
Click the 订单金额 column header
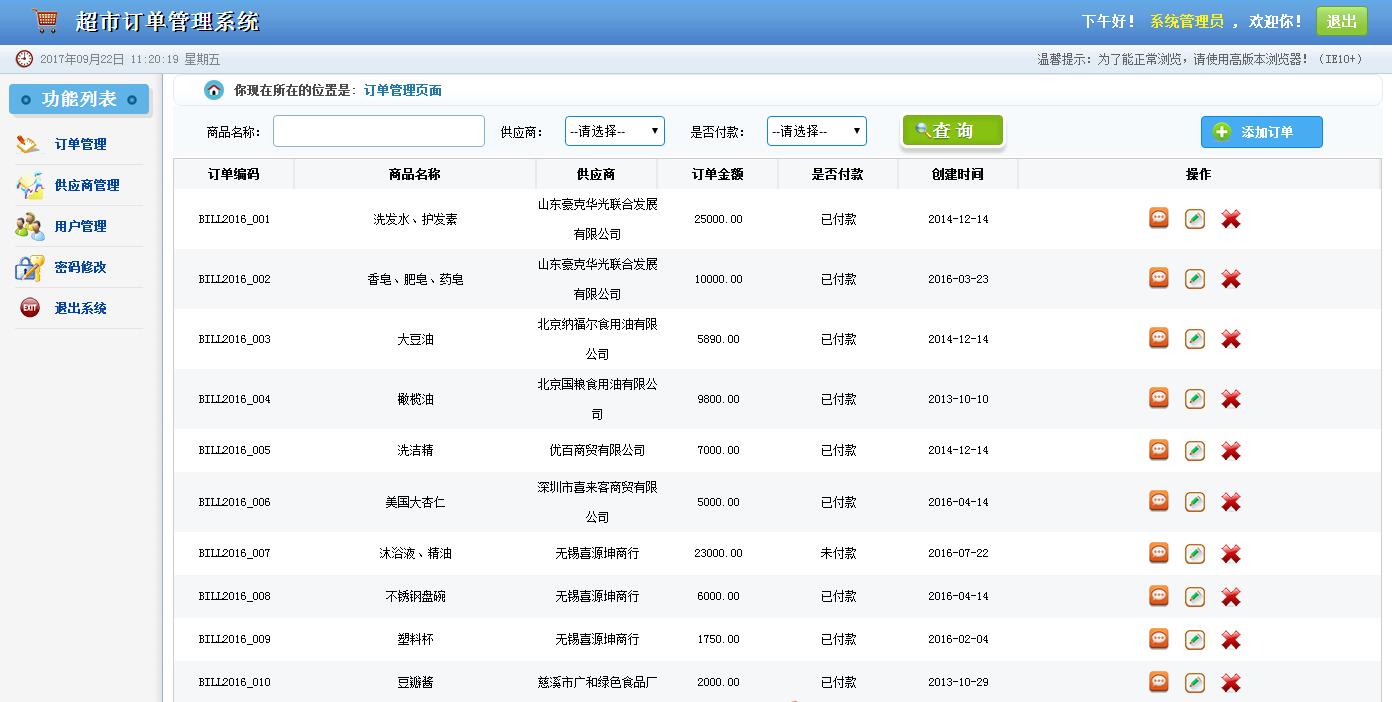coord(718,174)
